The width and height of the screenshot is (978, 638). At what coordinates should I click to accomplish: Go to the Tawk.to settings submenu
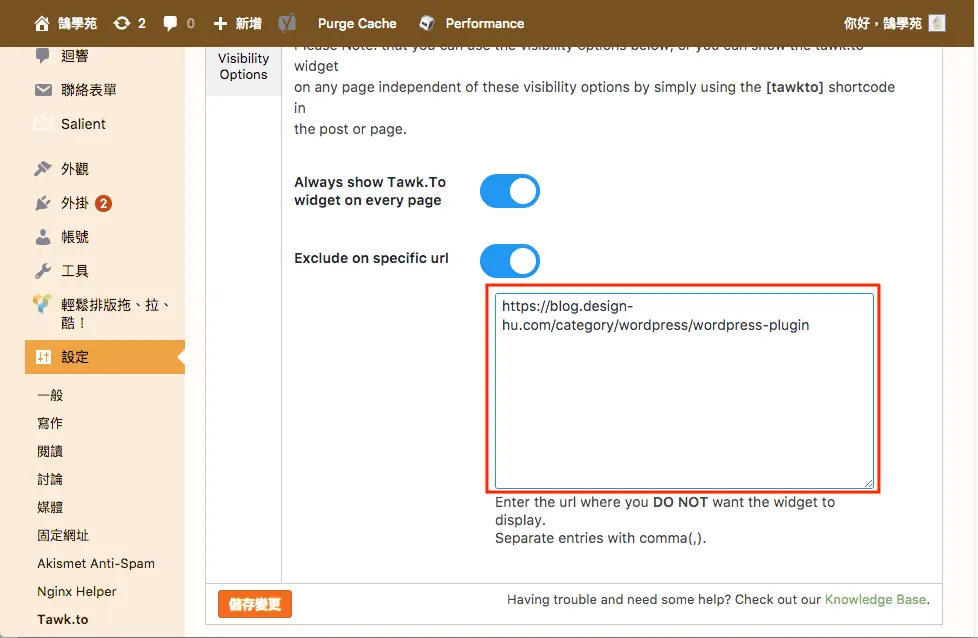(x=62, y=619)
